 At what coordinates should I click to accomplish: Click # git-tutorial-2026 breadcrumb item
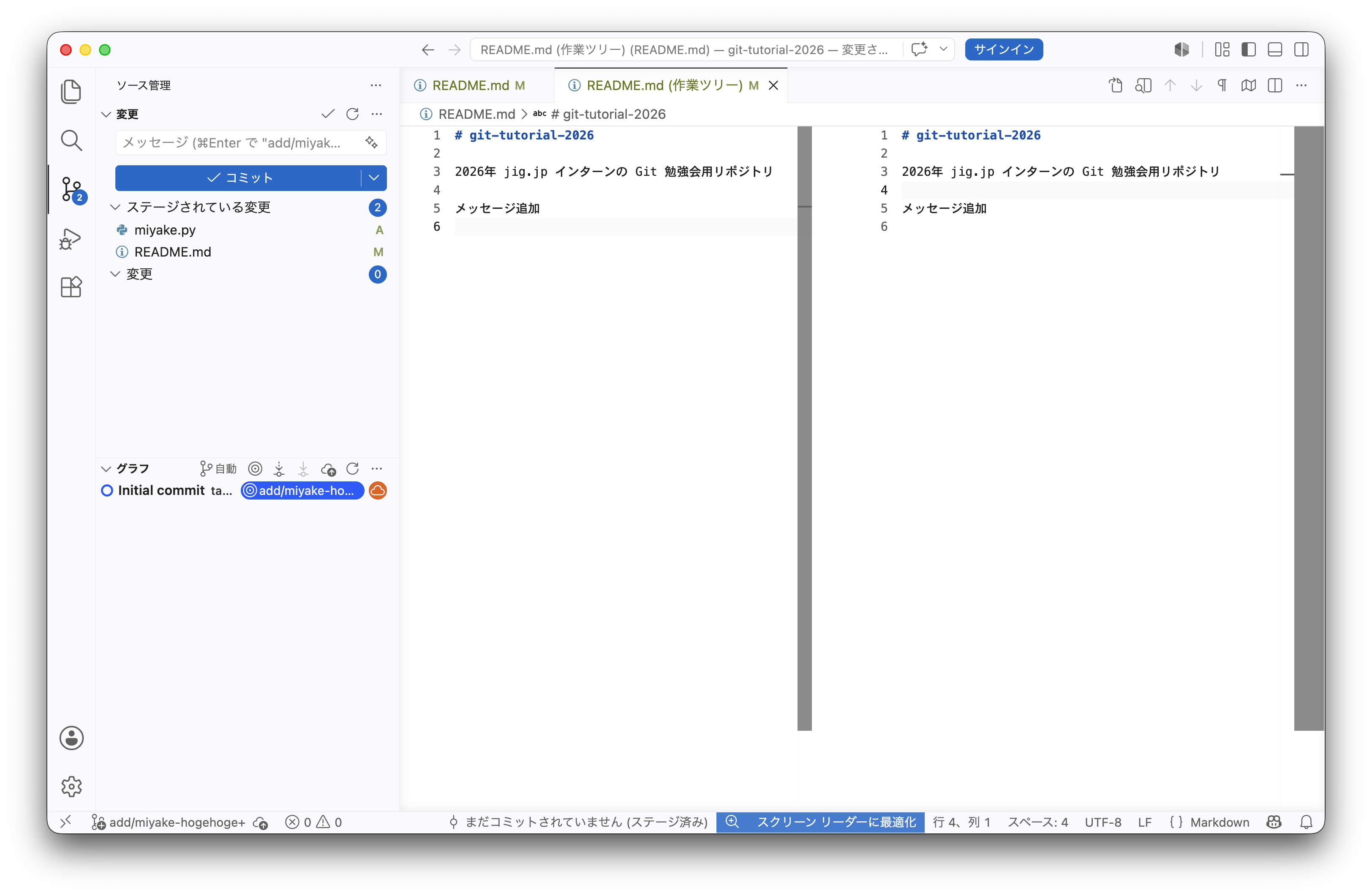tap(607, 114)
